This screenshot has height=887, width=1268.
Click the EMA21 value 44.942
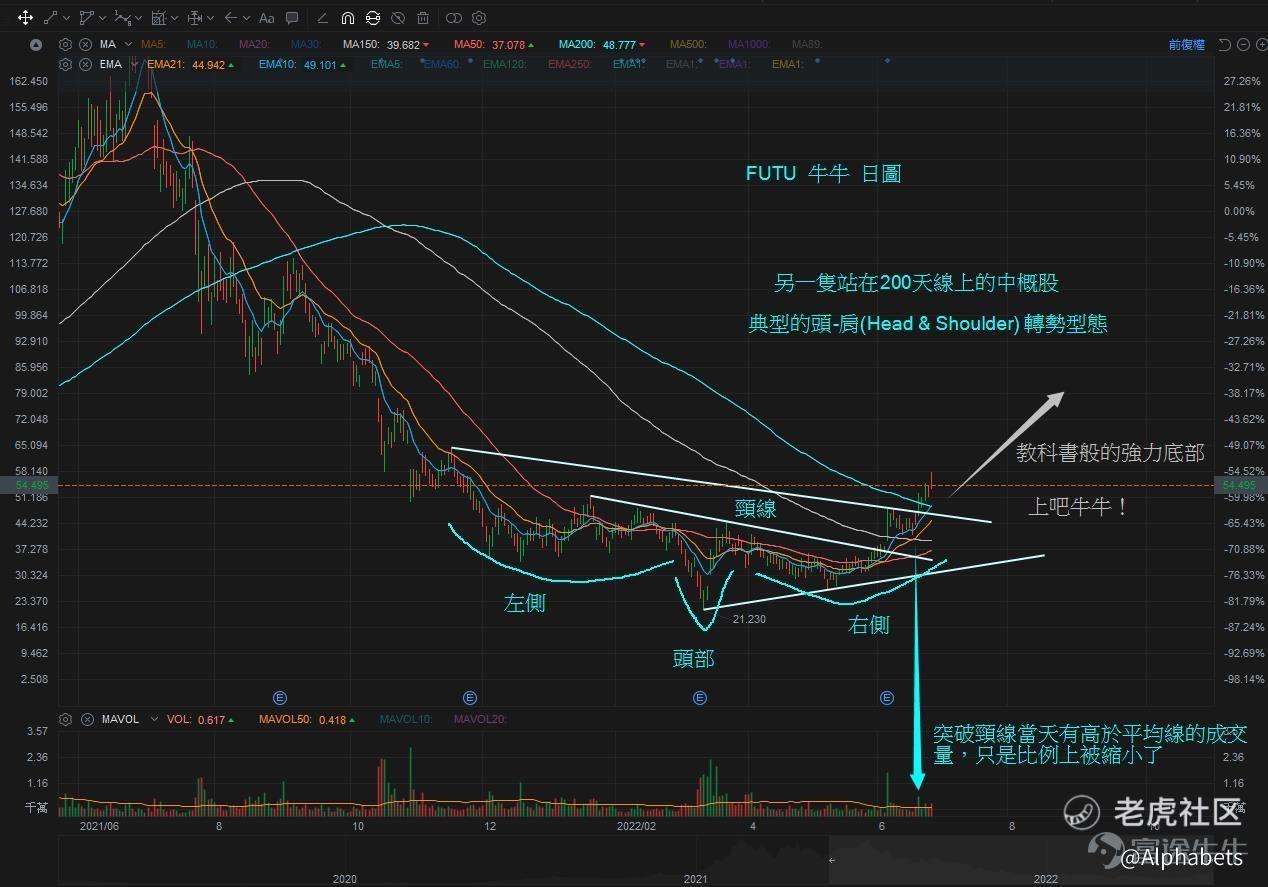pos(208,64)
